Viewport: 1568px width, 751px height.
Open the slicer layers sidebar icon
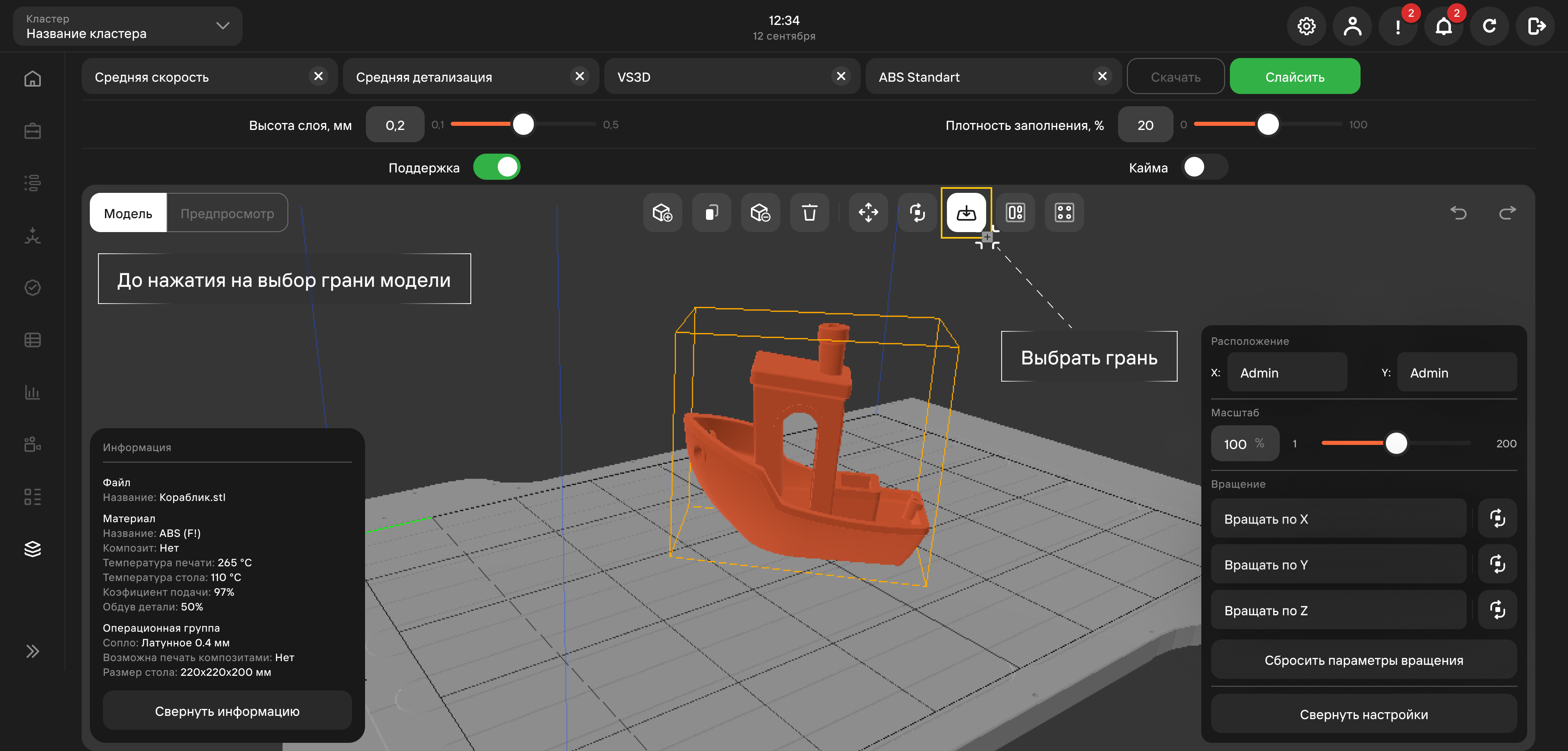click(33, 549)
